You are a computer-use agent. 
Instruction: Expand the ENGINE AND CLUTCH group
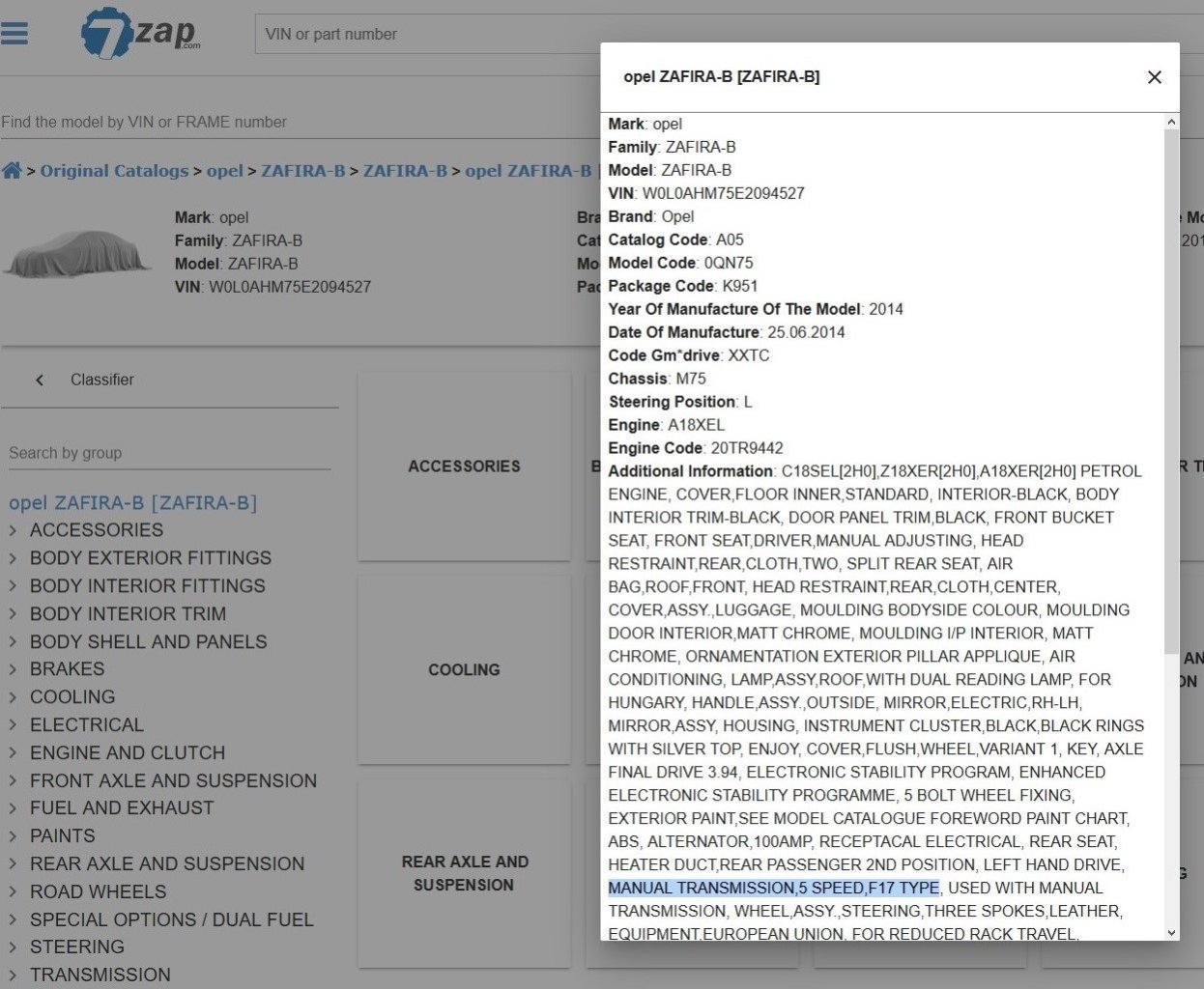pyautogui.click(x=14, y=753)
